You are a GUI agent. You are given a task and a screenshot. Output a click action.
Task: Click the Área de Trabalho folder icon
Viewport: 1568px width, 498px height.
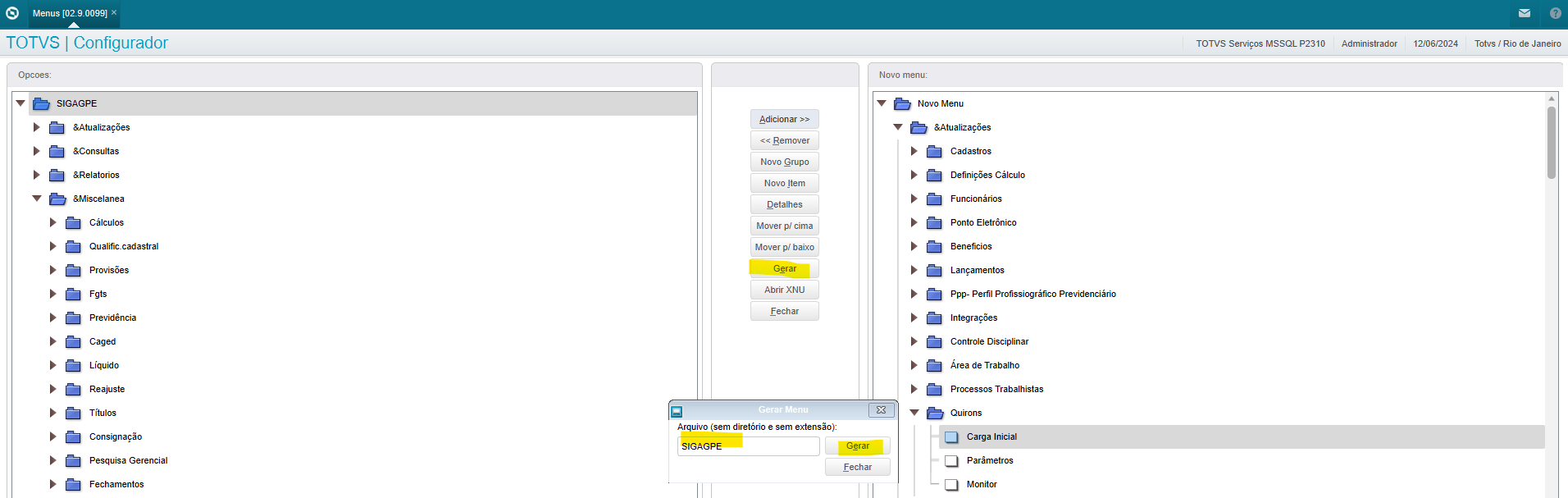(x=934, y=365)
